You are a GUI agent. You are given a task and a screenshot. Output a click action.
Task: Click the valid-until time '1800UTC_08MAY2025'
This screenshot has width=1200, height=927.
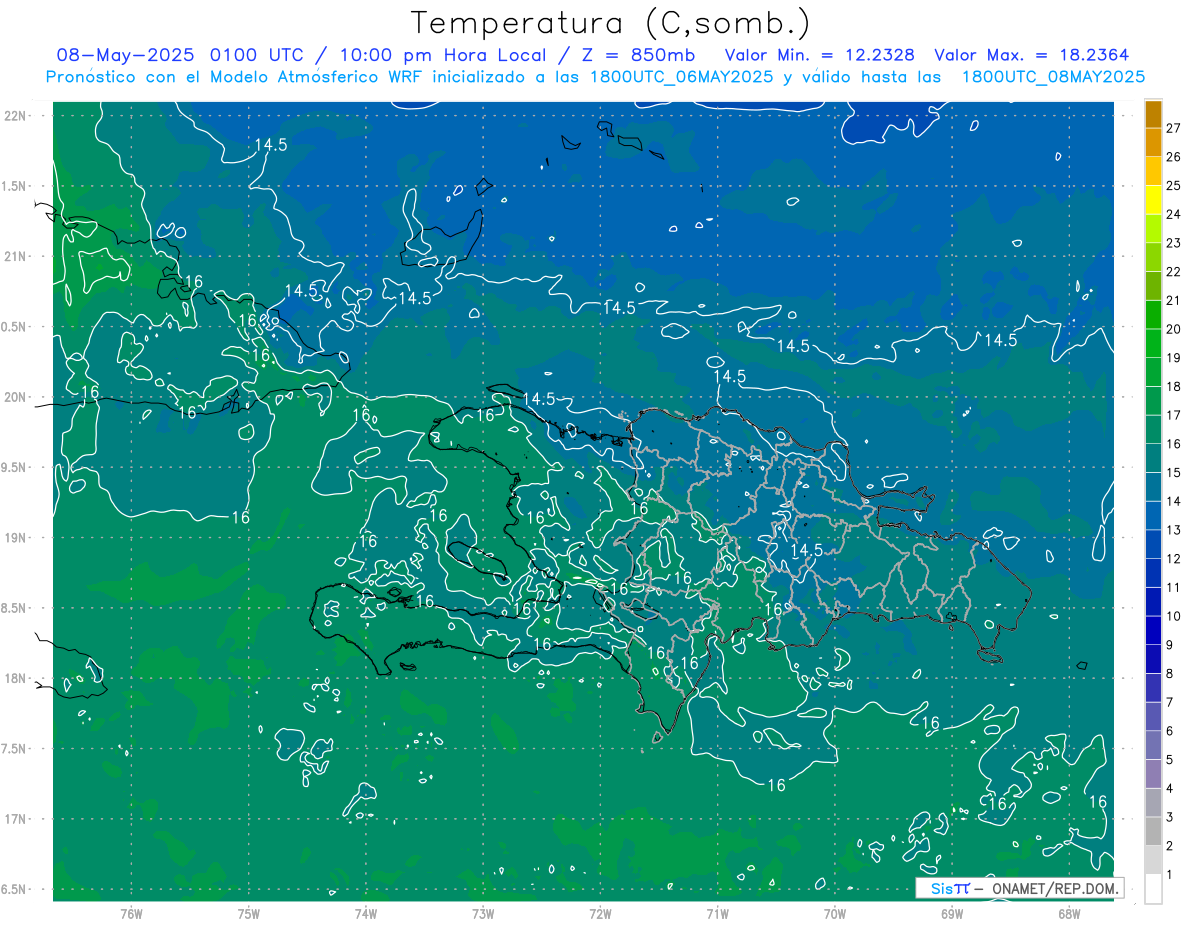click(x=1053, y=77)
